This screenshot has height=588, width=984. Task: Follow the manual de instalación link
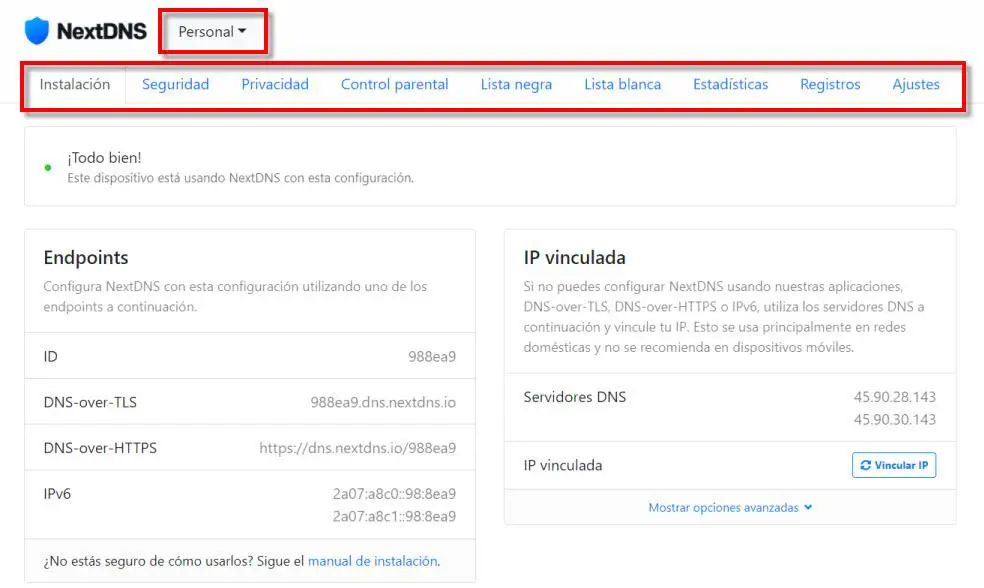pyautogui.click(x=373, y=561)
